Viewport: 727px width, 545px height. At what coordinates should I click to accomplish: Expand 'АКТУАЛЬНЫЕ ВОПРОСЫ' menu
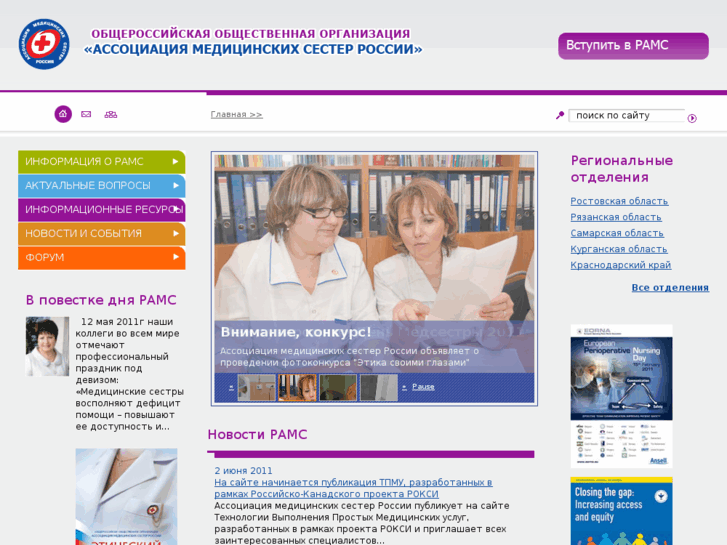tap(102, 186)
